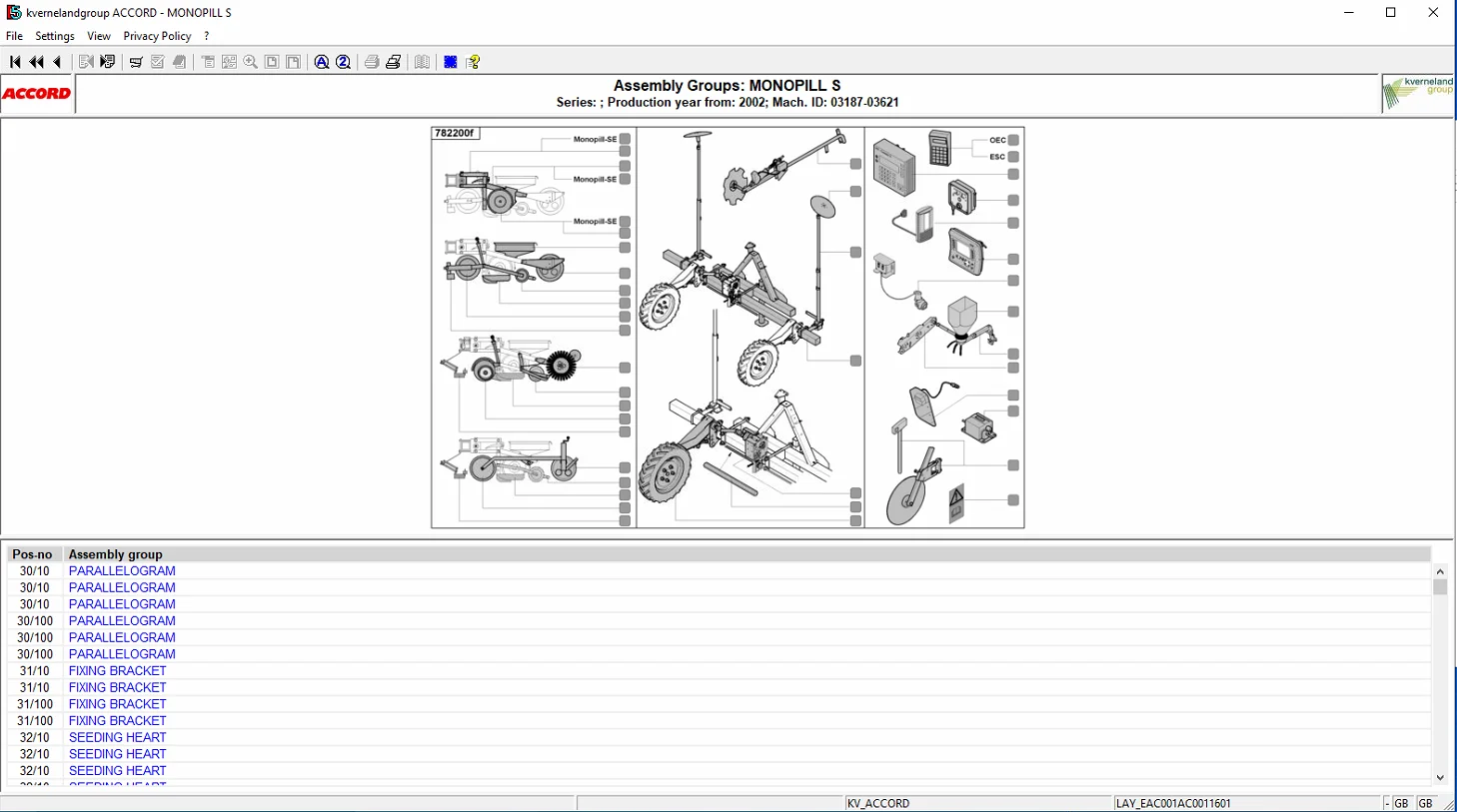
Task: Click the magnifier zoom icon
Action: [x=251, y=62]
